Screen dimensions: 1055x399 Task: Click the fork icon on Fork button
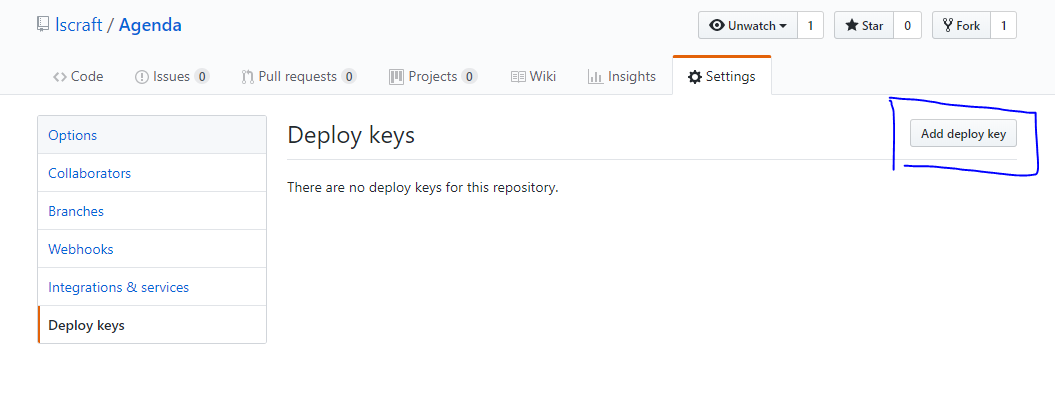tap(948, 26)
